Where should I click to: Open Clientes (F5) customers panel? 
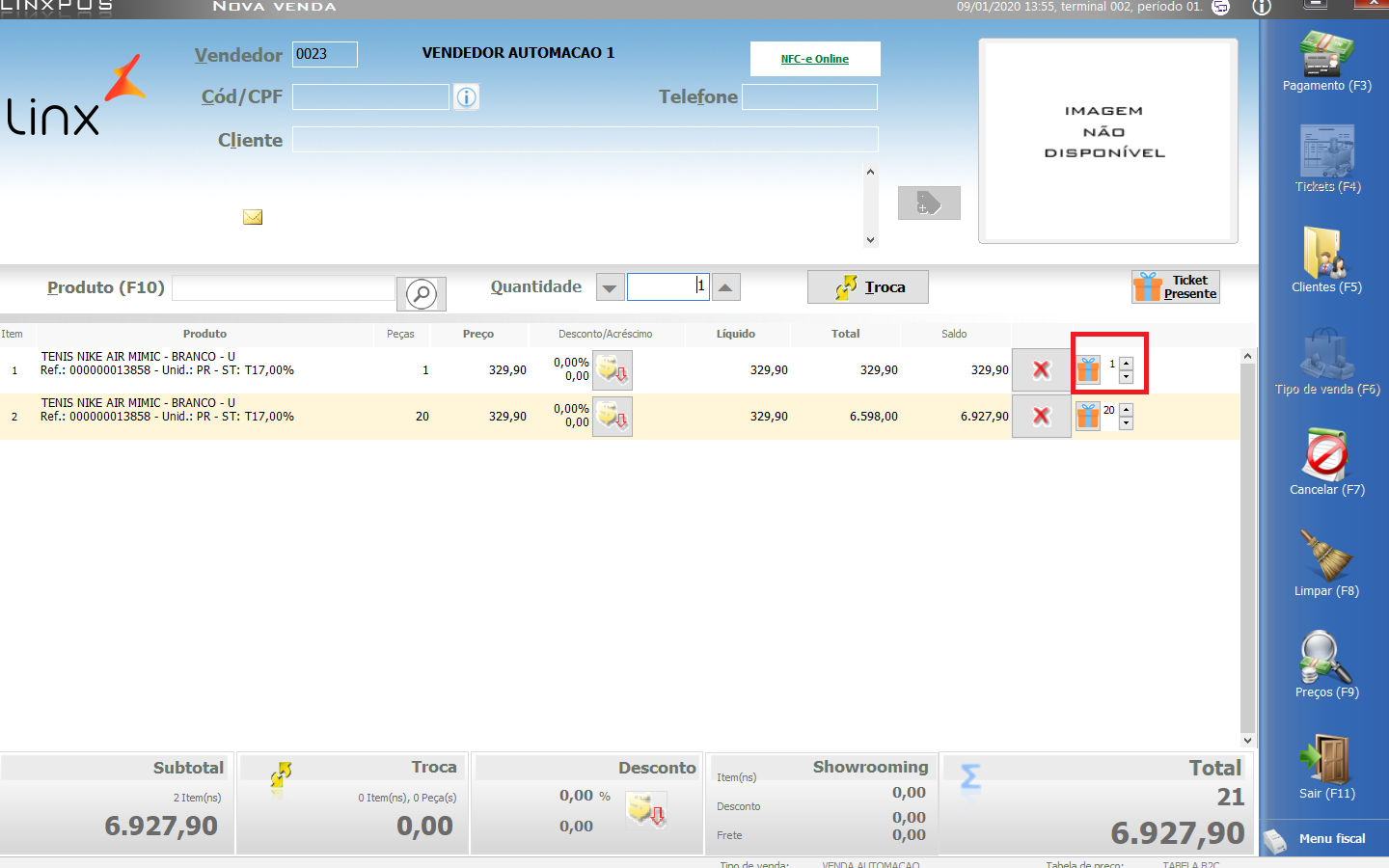click(1326, 259)
